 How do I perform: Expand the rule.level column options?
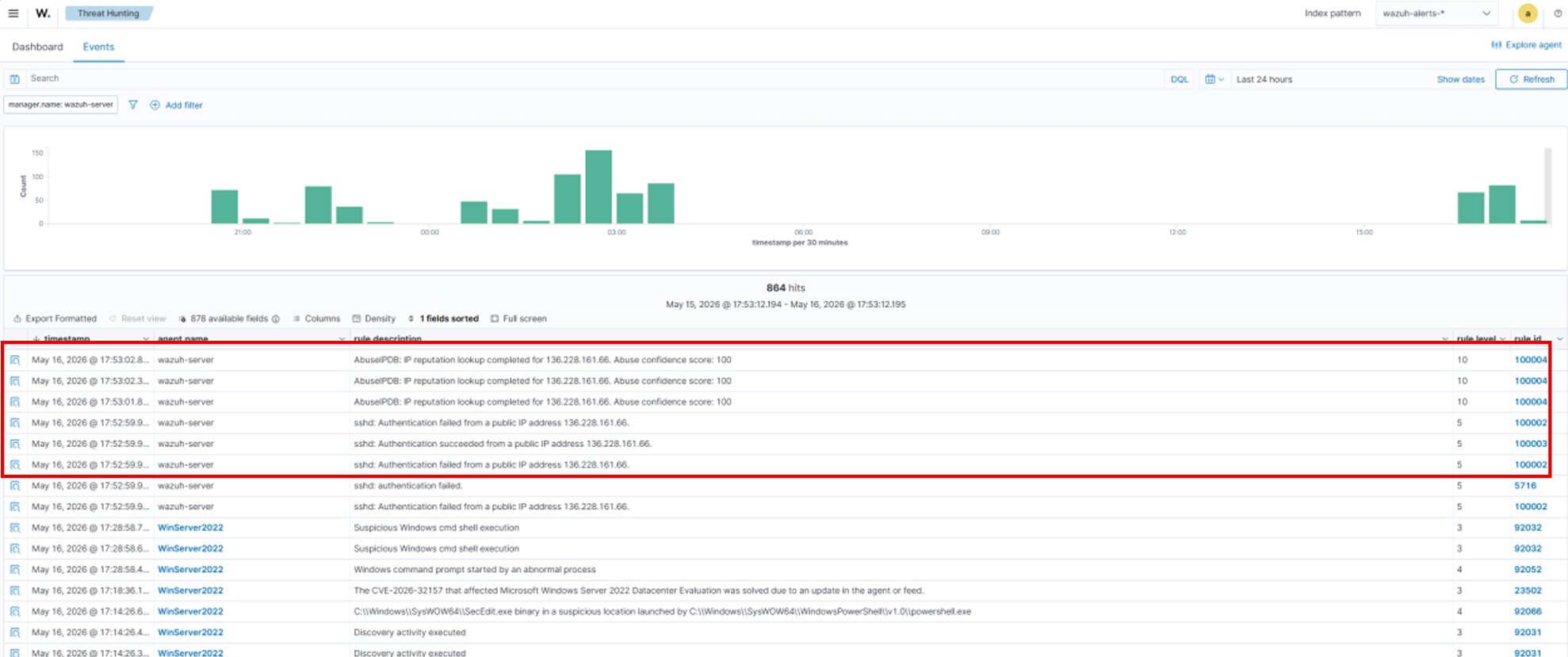(x=1502, y=338)
